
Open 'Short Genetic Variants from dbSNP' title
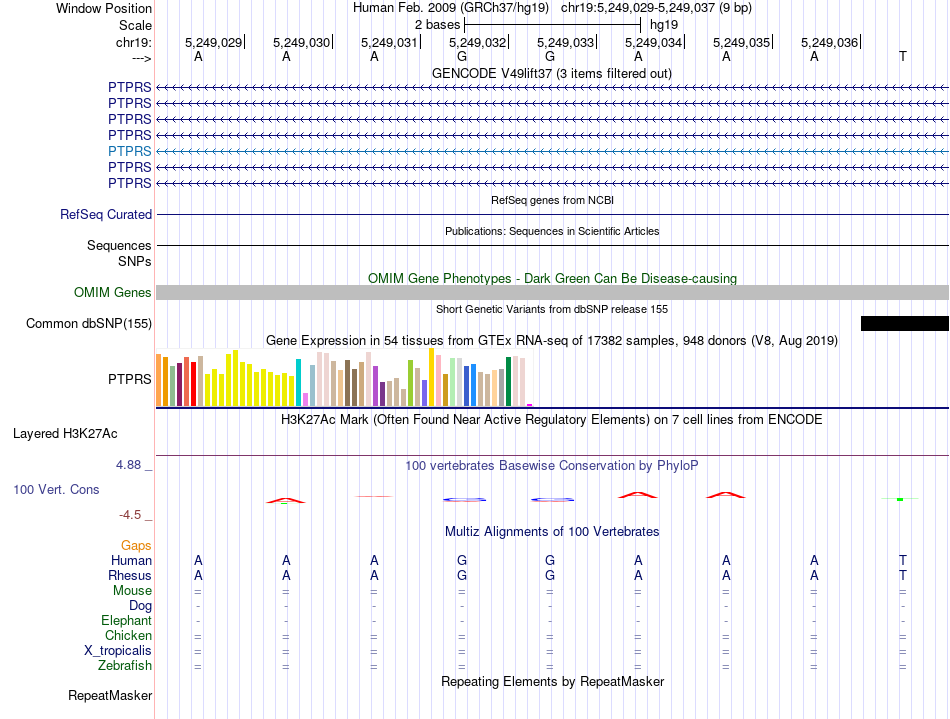click(x=552, y=309)
